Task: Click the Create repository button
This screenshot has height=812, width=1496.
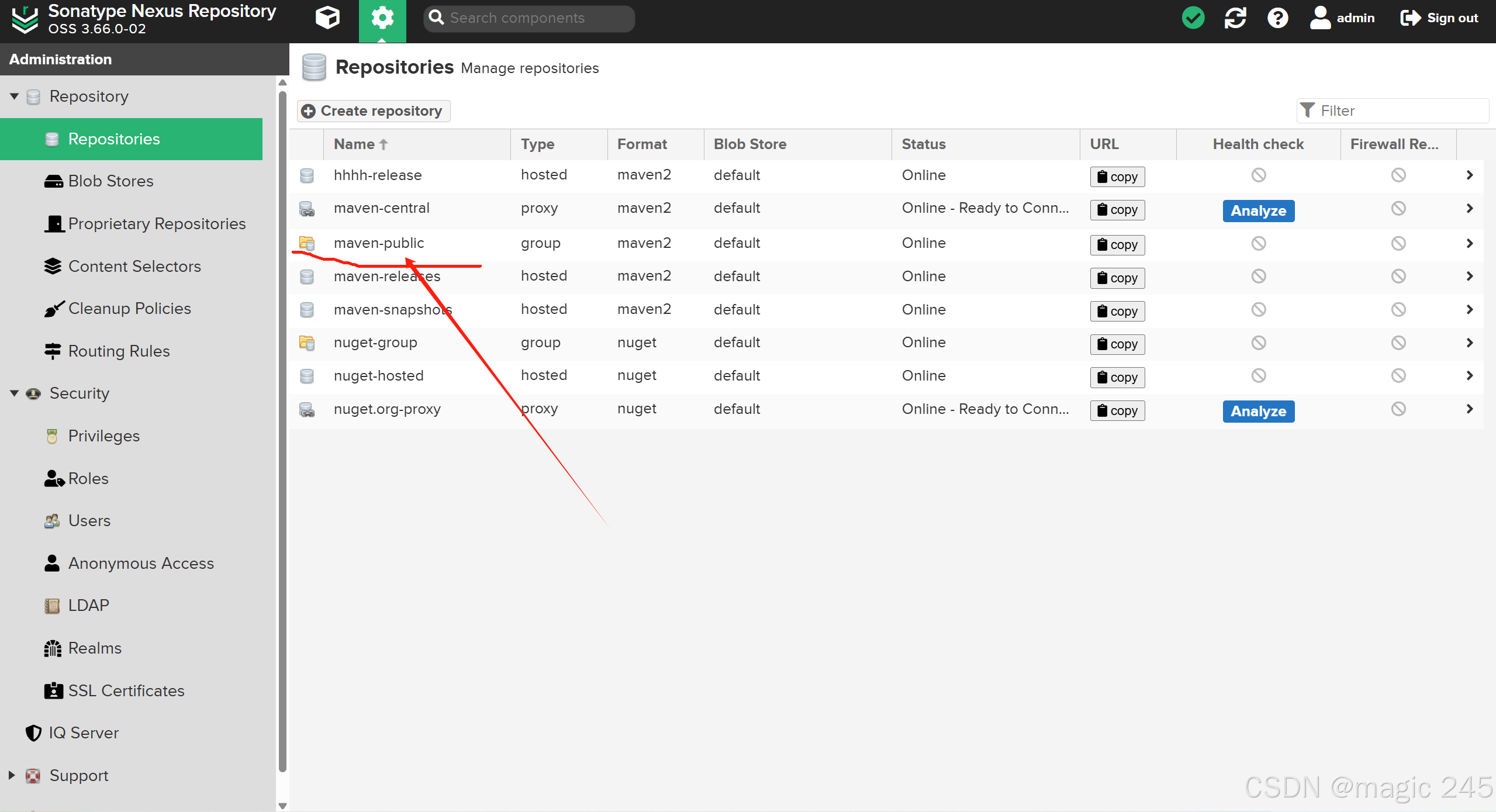Action: 374,111
